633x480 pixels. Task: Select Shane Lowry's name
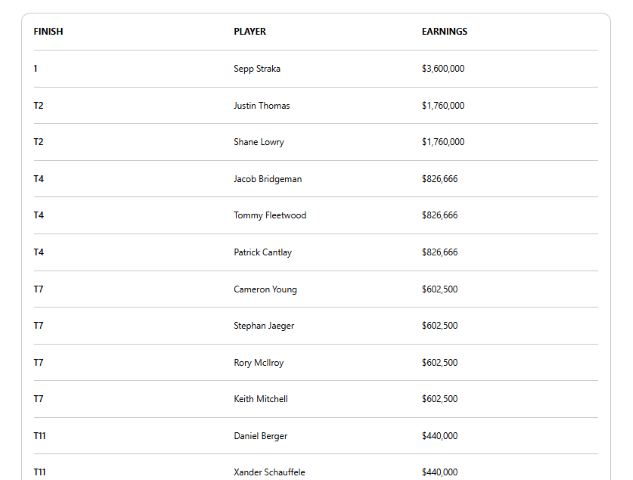pos(259,142)
